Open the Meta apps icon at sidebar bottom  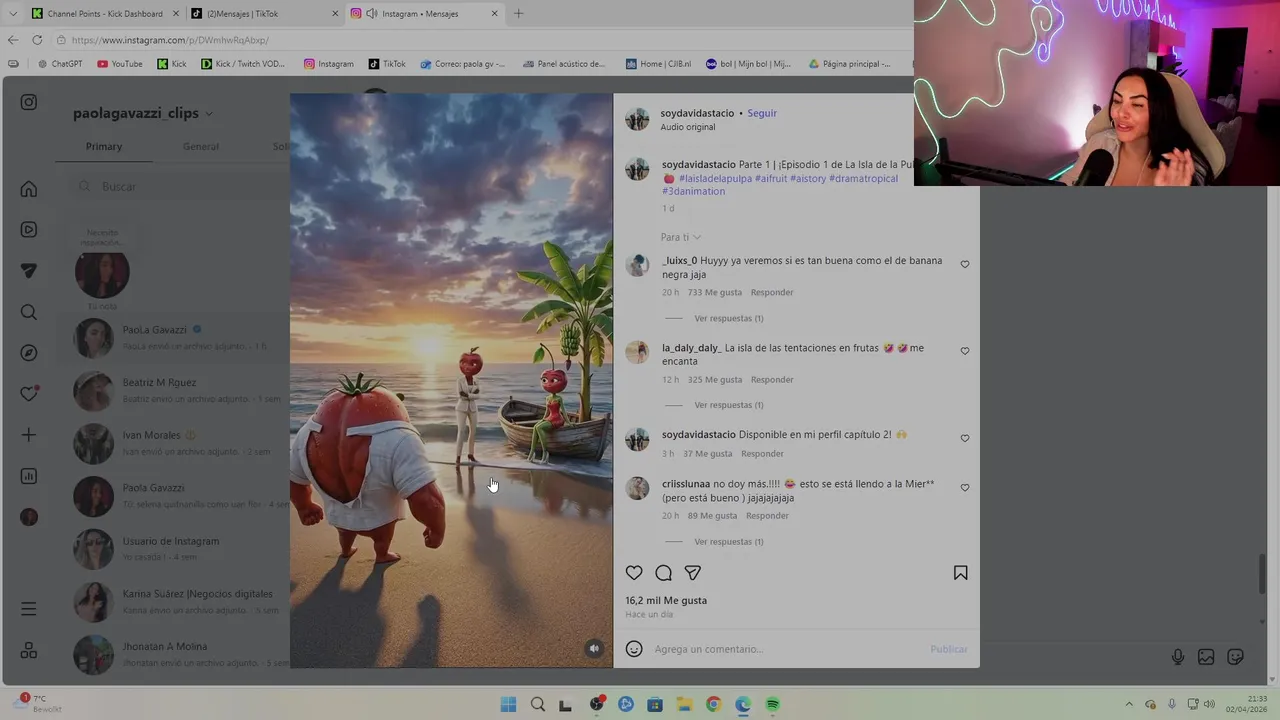pyautogui.click(x=29, y=650)
